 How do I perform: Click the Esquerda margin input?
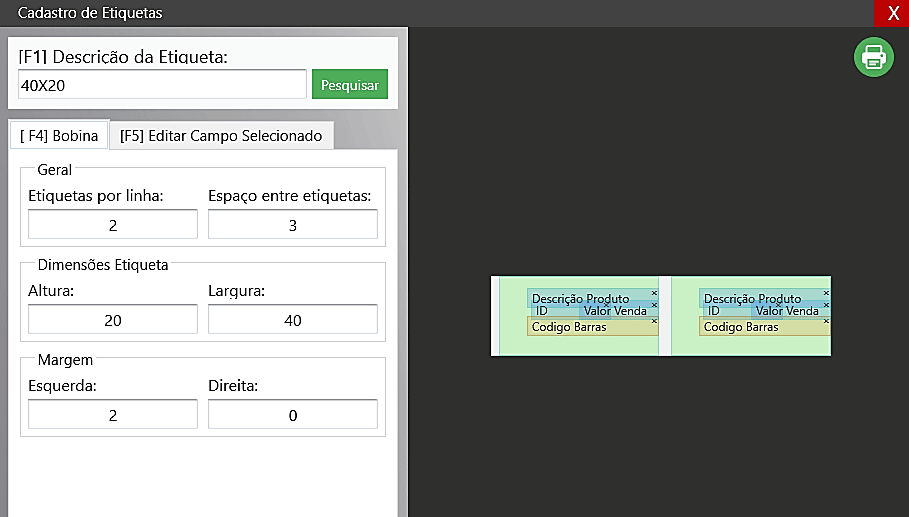[113, 415]
